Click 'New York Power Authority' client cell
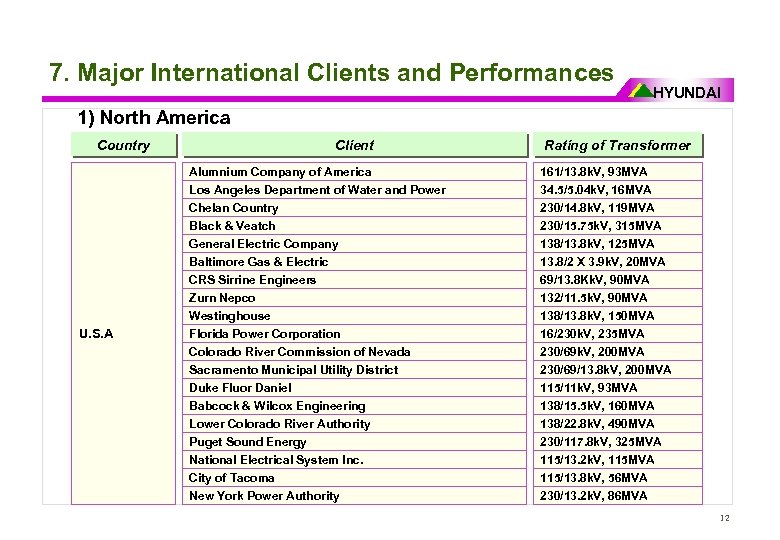780x540 pixels. [x=354, y=495]
